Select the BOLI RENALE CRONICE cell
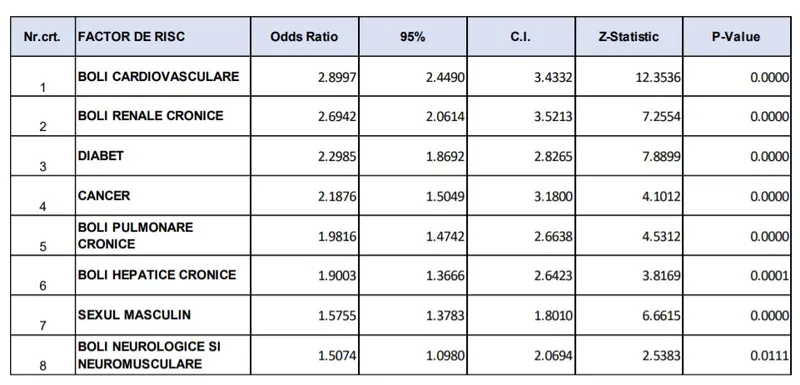800x385 pixels. [x=163, y=116]
